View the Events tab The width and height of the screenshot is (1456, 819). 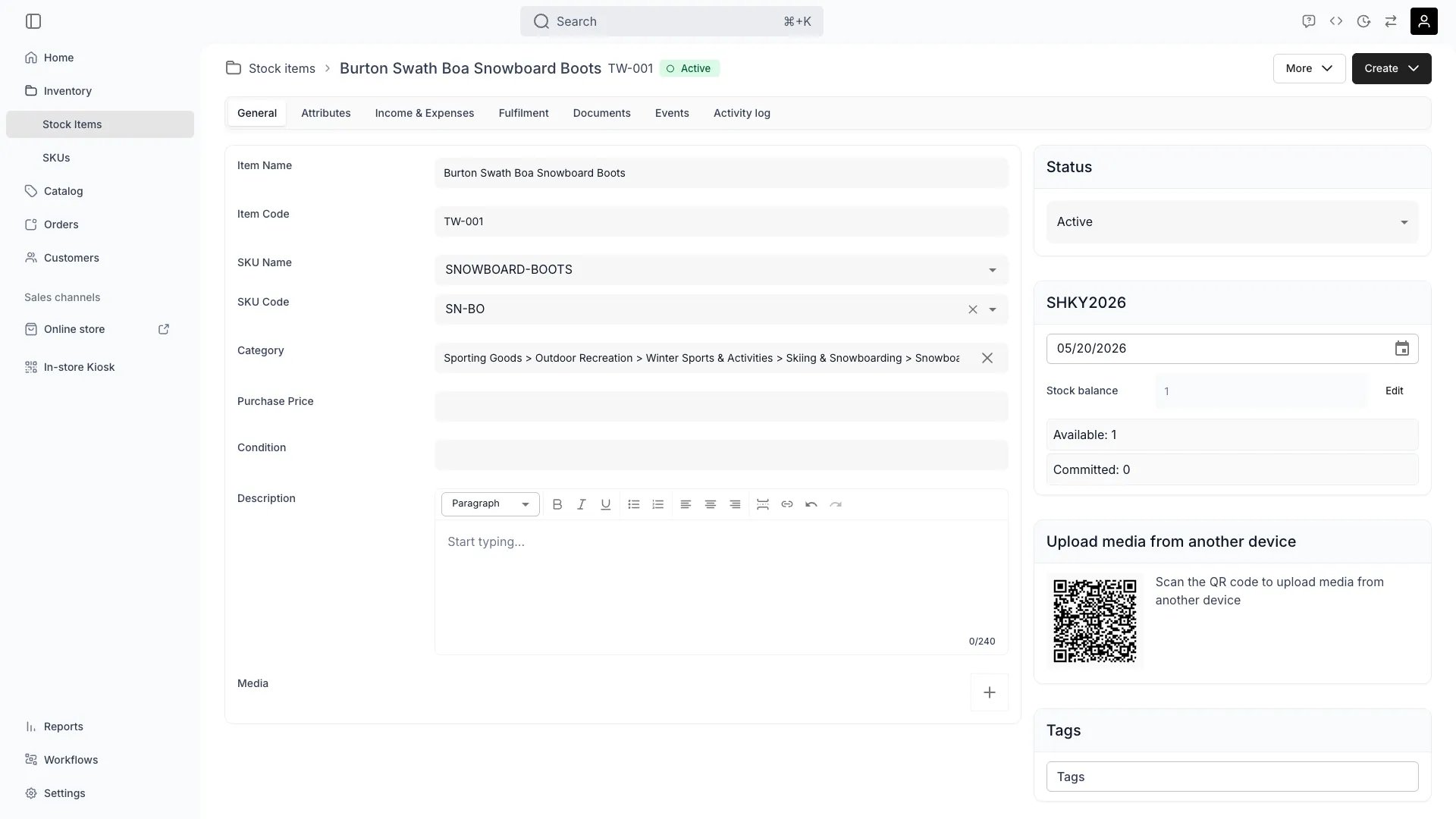[672, 113]
